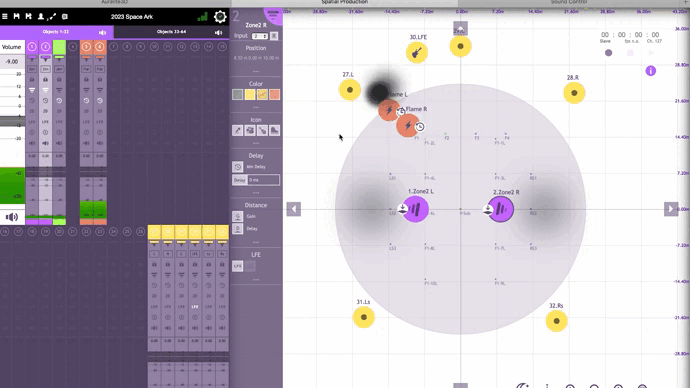Viewport: 690px width, 388px height.
Task: Open the purple info button
Action: [x=650, y=71]
